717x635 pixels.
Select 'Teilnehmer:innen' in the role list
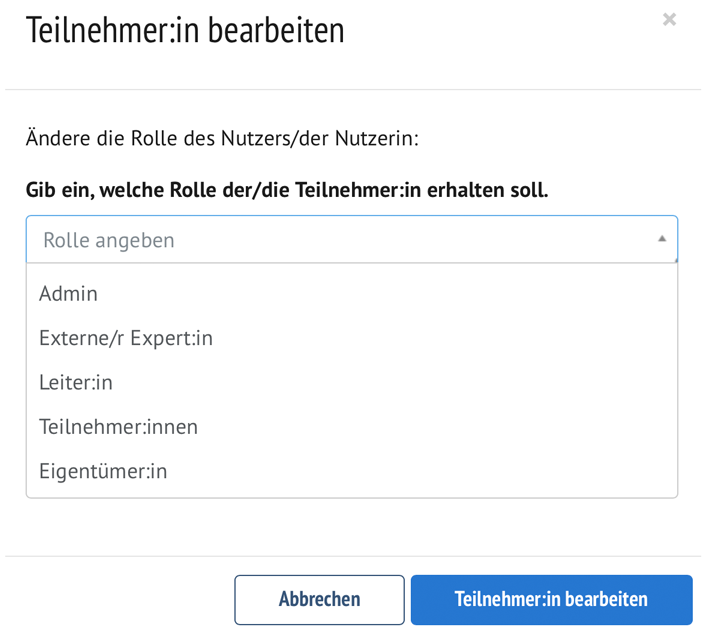[x=118, y=427]
